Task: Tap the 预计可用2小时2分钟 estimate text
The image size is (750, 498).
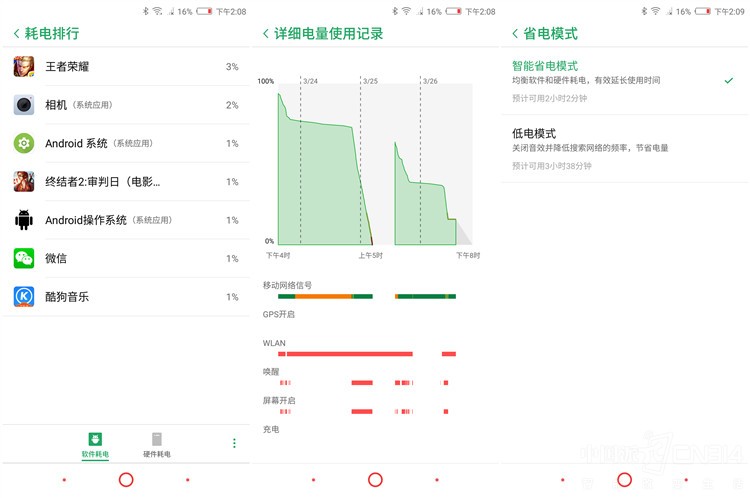Action: click(550, 98)
